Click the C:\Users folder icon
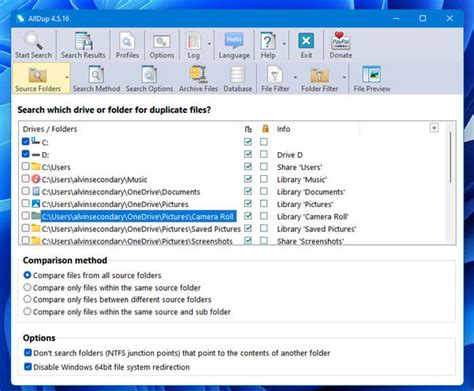Screen dimensions: 474x391 36,166
